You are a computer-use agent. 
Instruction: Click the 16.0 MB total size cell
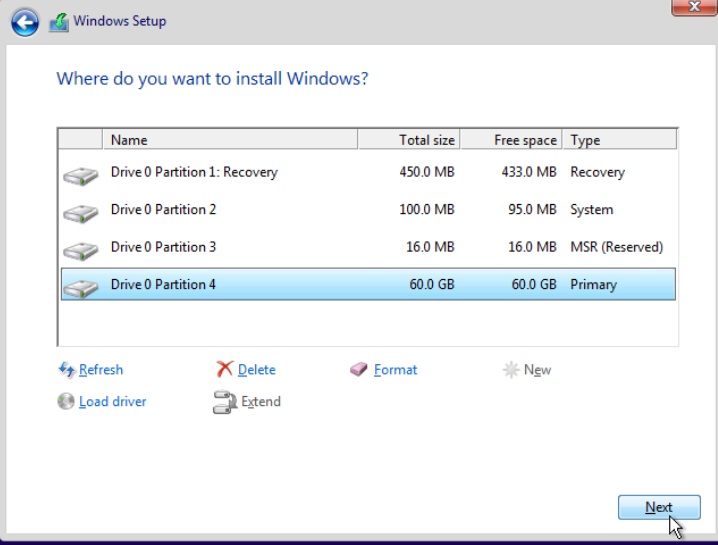click(x=430, y=247)
